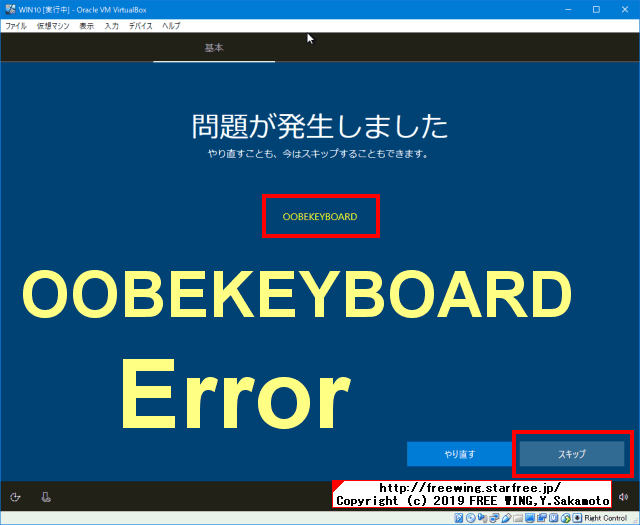Open the ヘルプ menu
This screenshot has height=525, width=640.
171,26
